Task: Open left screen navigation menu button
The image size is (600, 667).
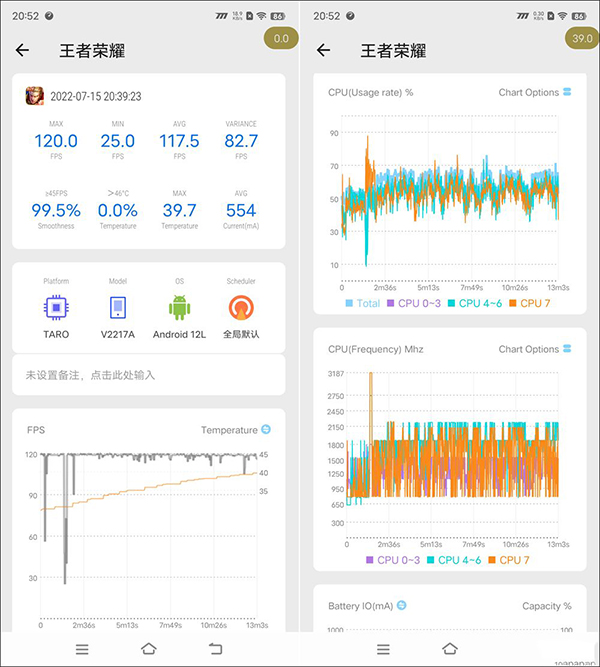Action: click(82, 649)
